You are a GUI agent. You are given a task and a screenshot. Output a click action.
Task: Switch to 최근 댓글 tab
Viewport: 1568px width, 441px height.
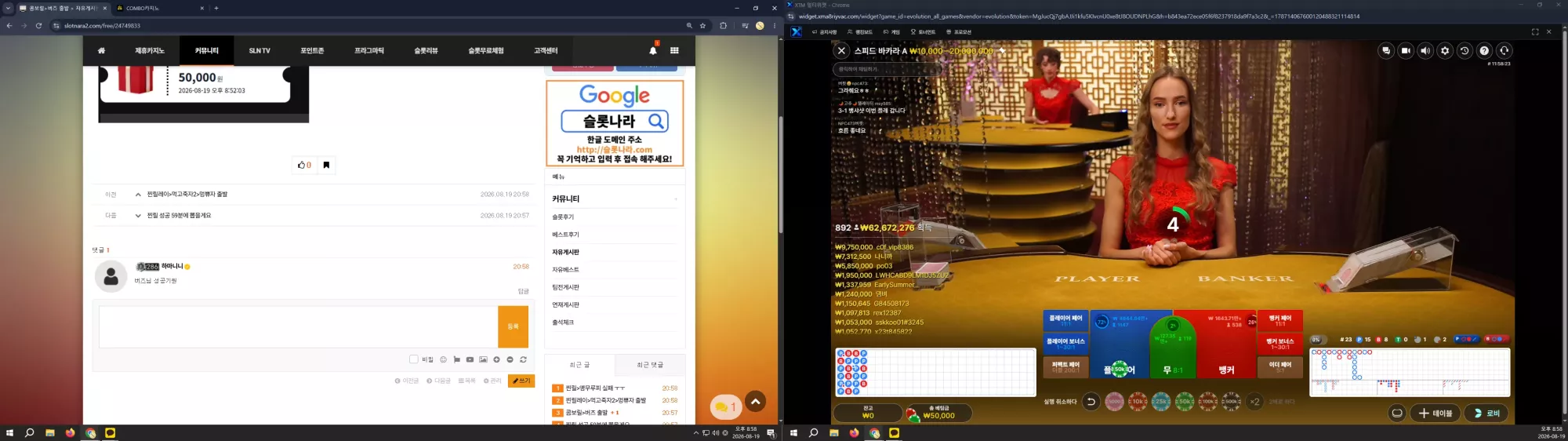(x=650, y=365)
